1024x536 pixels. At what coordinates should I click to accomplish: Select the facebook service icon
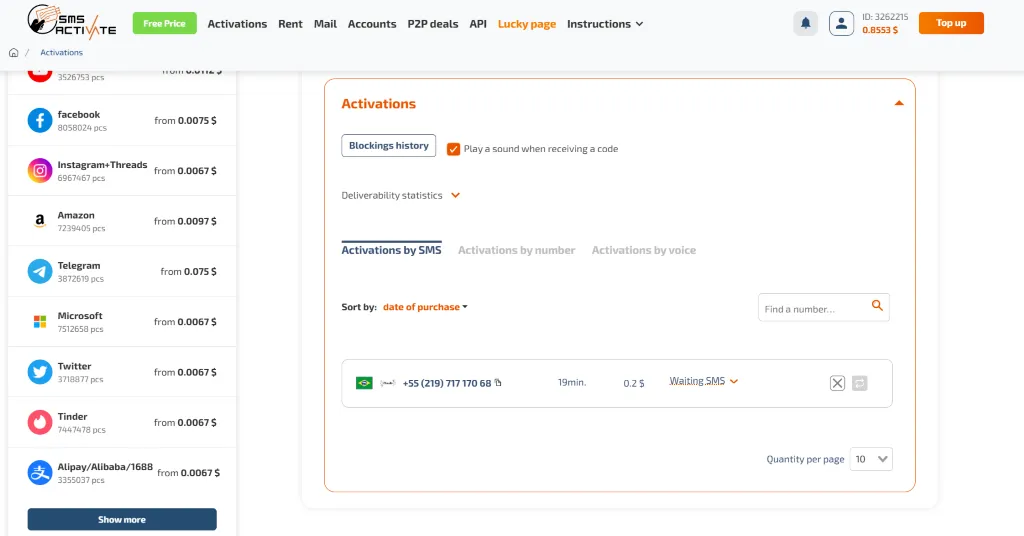[x=40, y=120]
